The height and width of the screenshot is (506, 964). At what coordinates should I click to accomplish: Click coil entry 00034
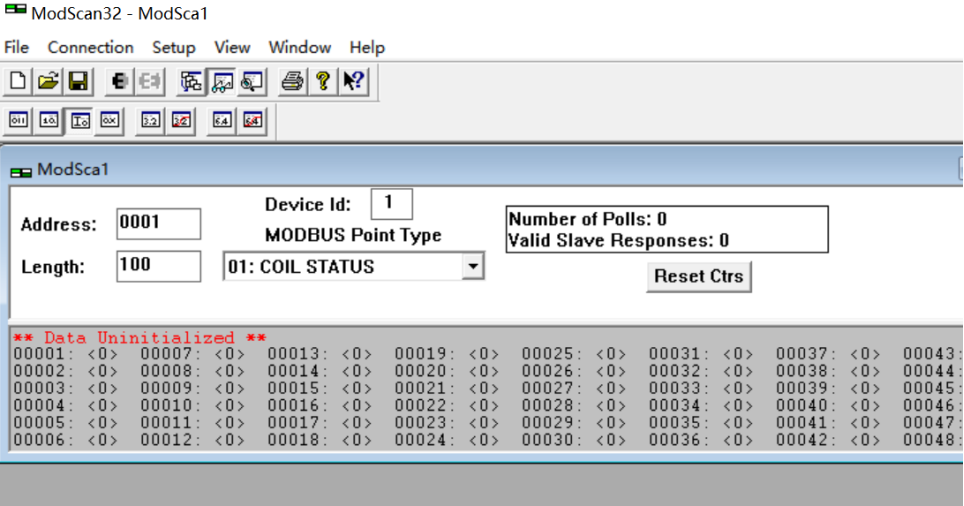point(701,406)
